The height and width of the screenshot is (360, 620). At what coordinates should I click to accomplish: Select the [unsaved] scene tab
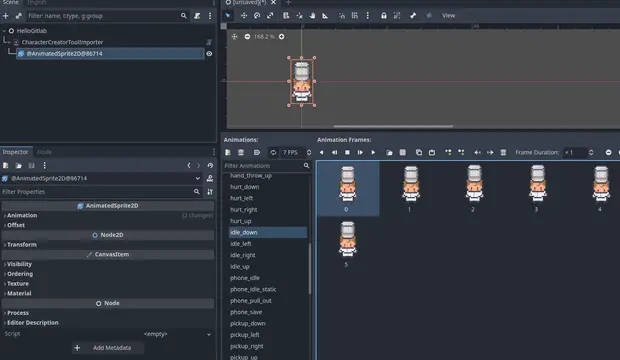pos(249,2)
